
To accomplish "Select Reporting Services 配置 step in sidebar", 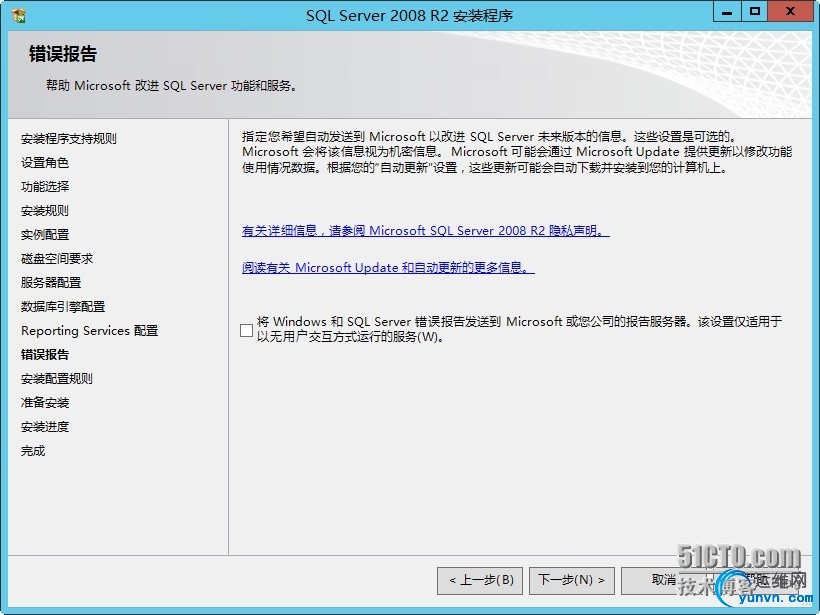I will click(x=89, y=331).
